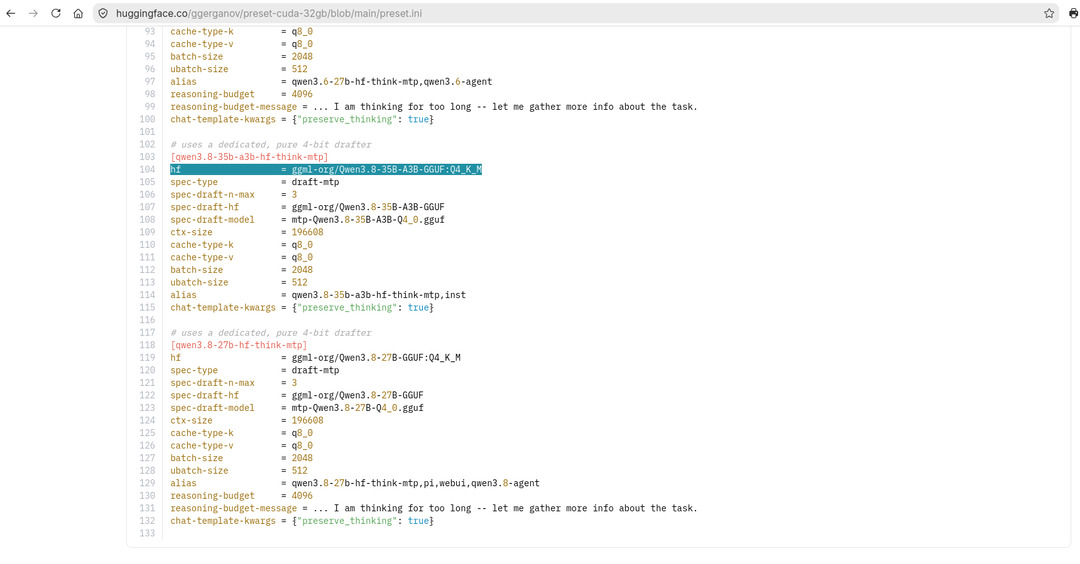Reload the current page
Image resolution: width=1080 pixels, height=564 pixels.
click(56, 13)
